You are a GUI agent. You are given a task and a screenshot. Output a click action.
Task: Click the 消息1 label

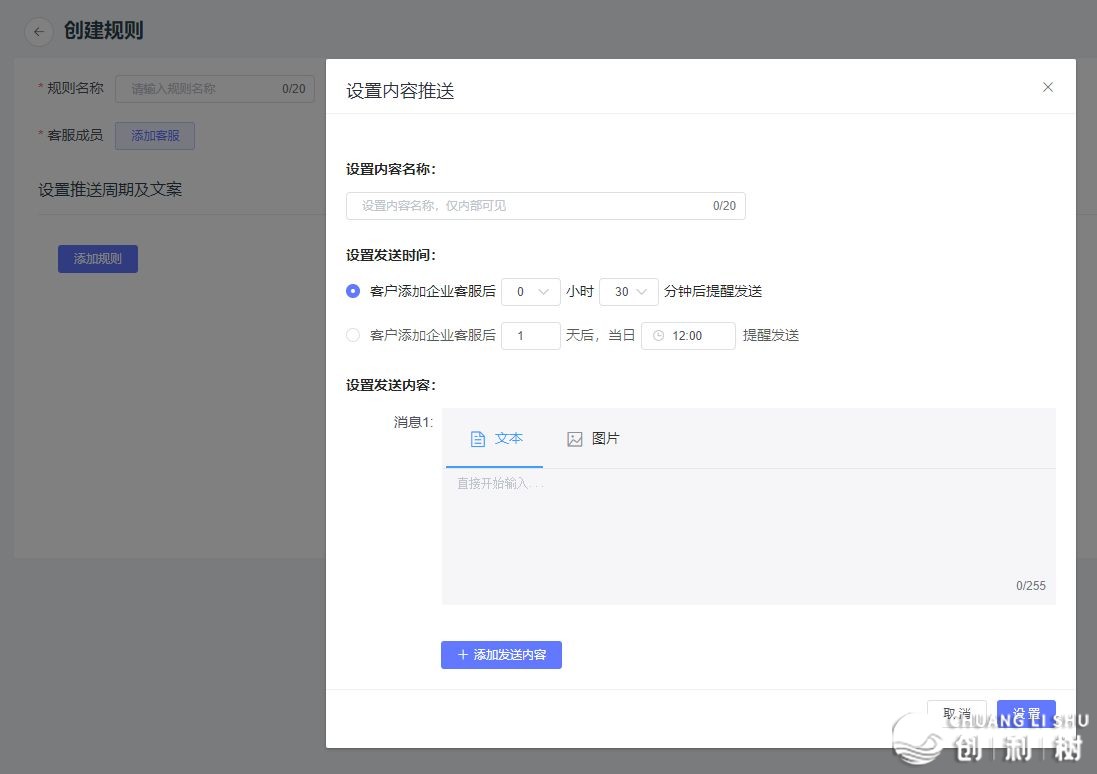413,422
